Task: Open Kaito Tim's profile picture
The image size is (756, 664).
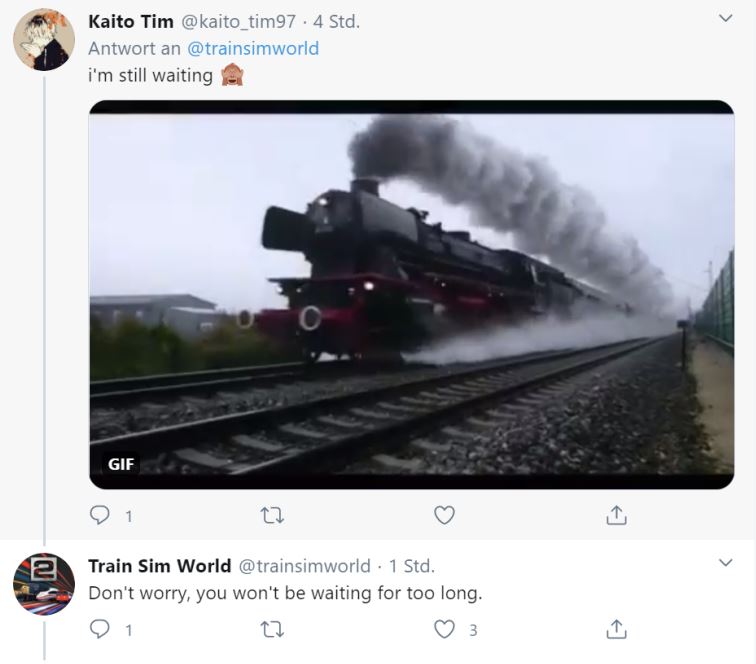Action: [43, 40]
